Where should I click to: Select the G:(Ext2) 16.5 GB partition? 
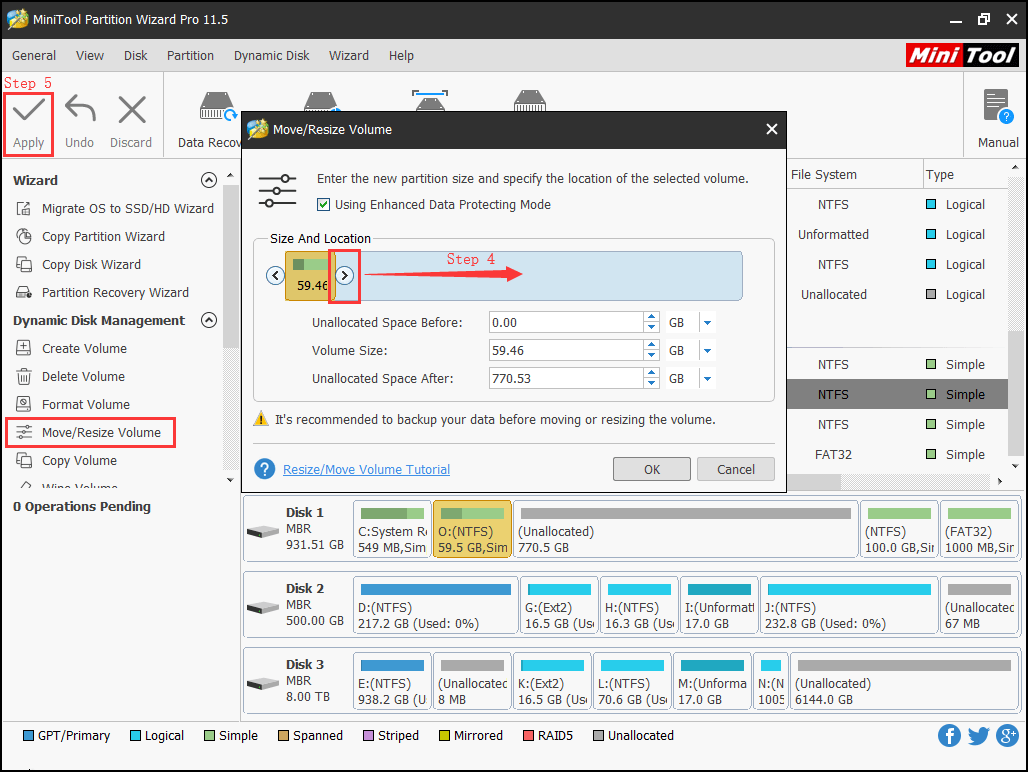(559, 606)
